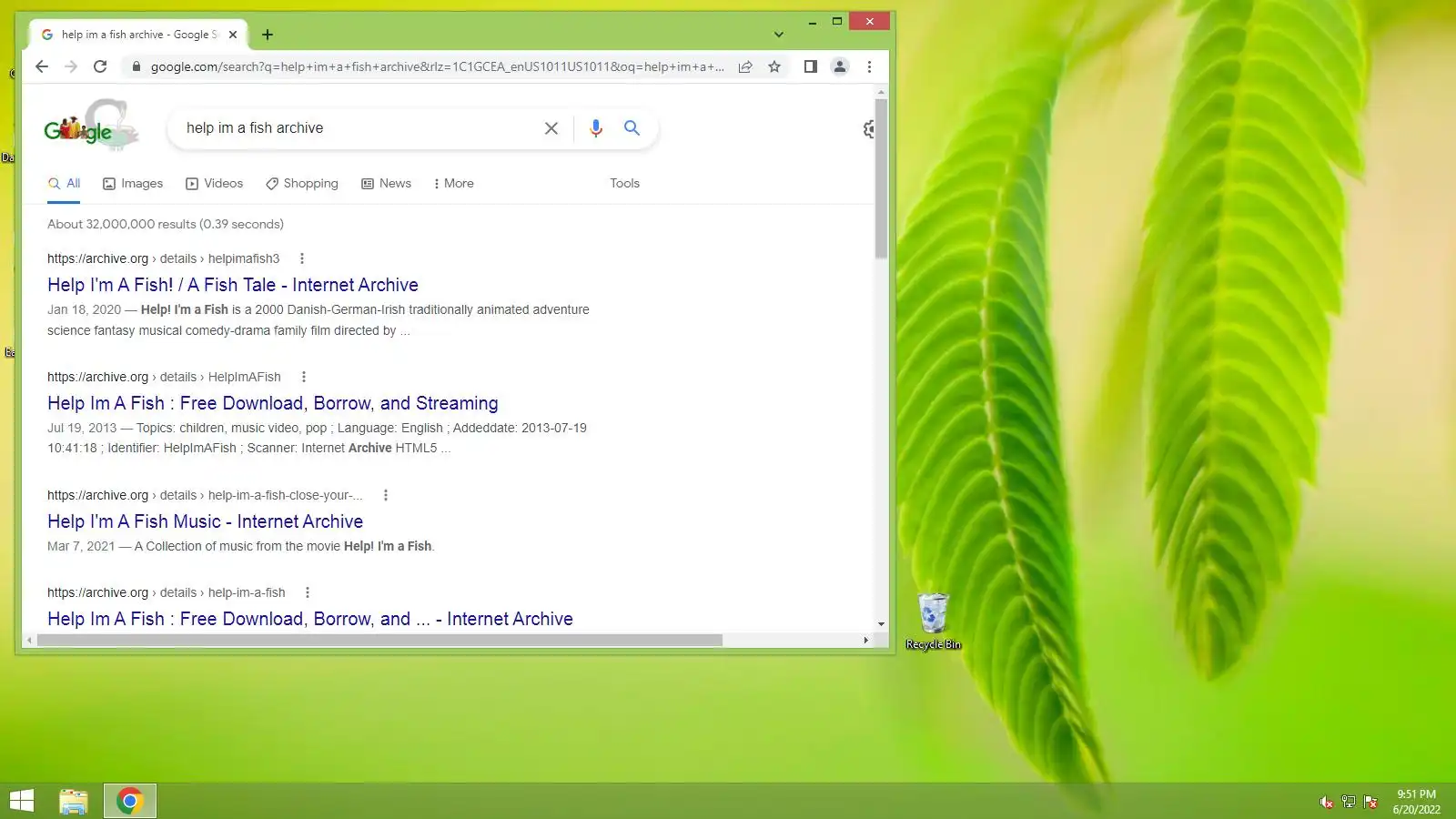This screenshot has height=819, width=1456.
Task: Click the archive.org › details › HelpImAFish URL
Action: (x=165, y=377)
